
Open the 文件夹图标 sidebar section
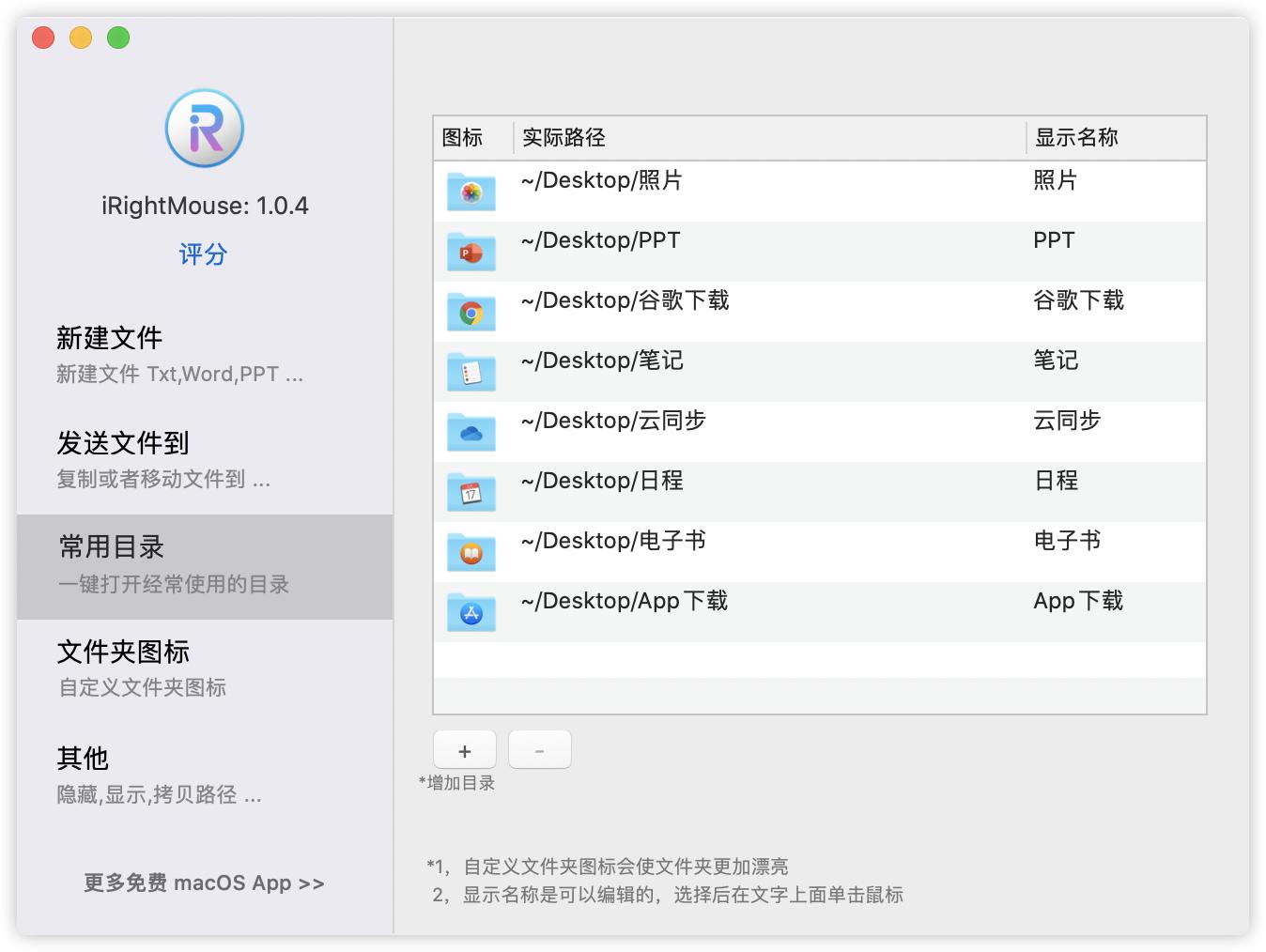(123, 652)
